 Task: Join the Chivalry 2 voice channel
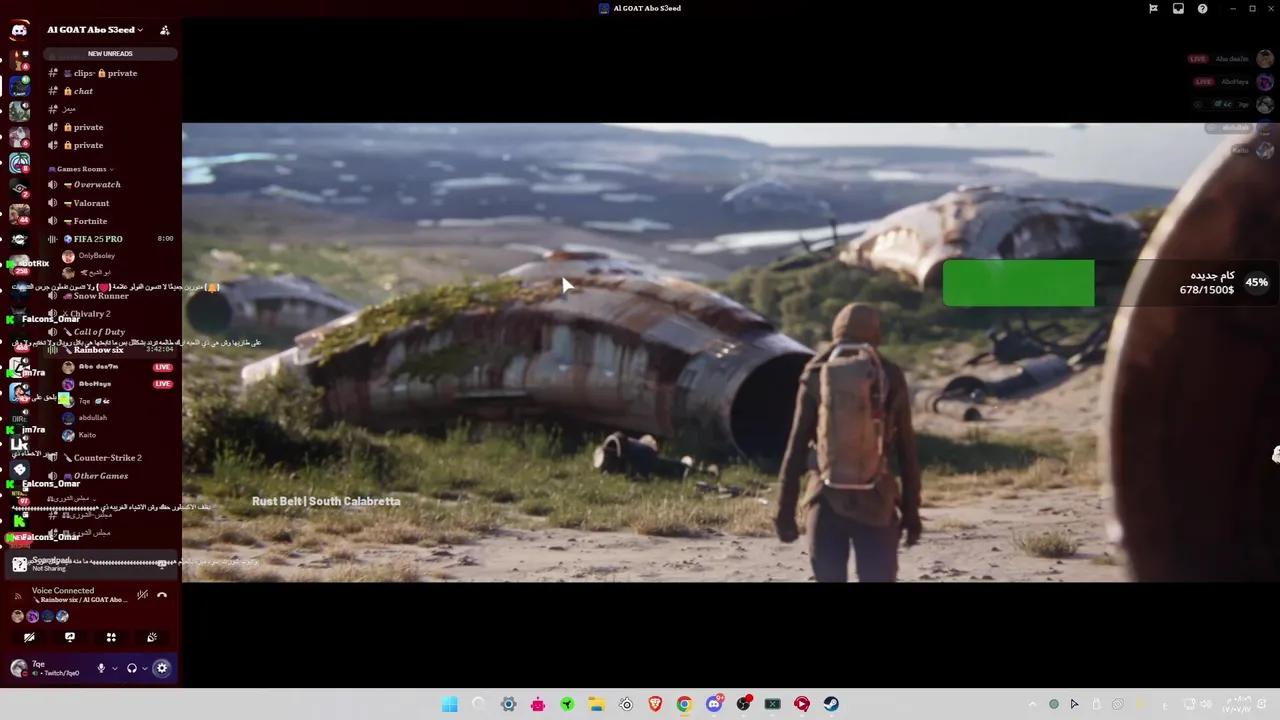point(110,314)
